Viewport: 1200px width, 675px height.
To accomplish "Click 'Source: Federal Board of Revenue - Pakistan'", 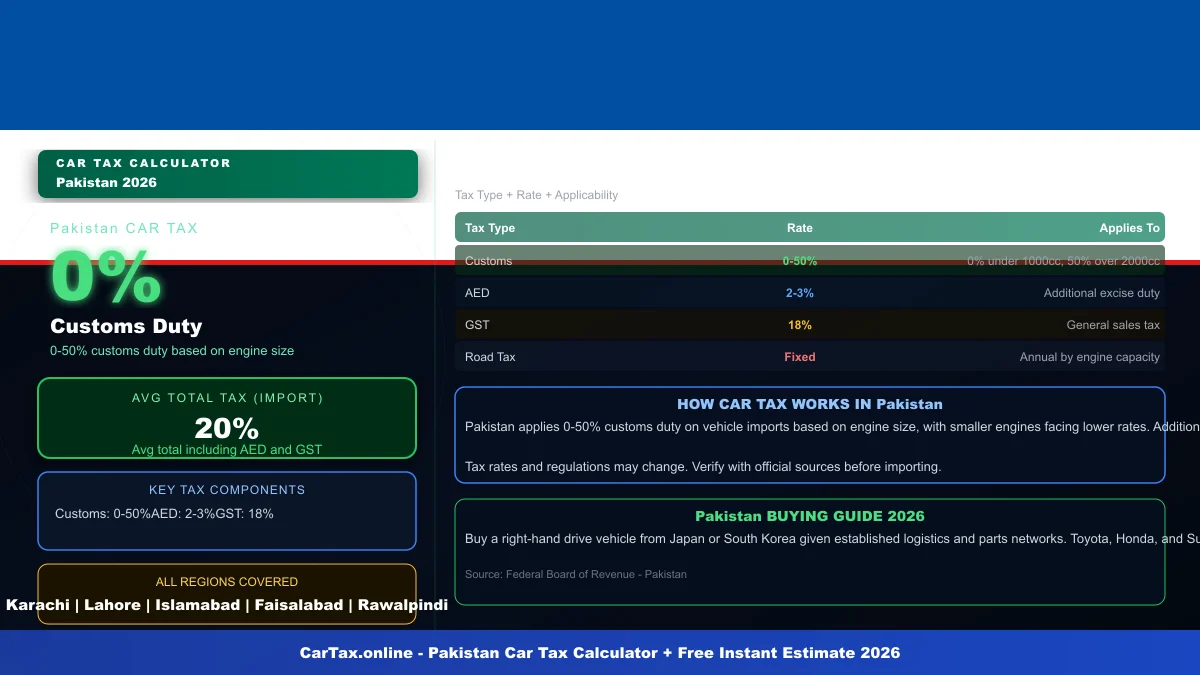I will pos(576,574).
